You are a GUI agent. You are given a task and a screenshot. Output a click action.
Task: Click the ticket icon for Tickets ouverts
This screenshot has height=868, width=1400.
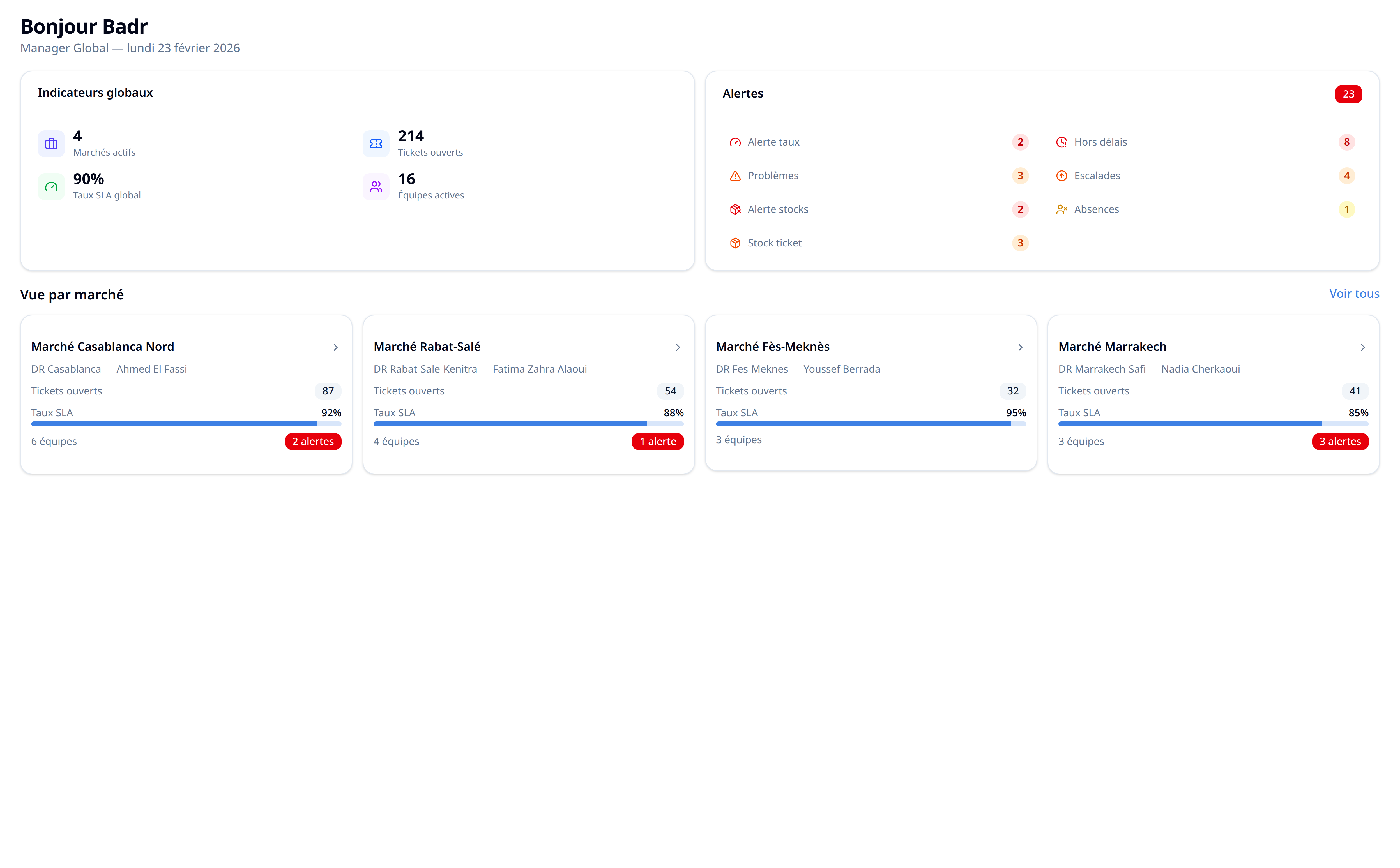[x=376, y=144]
